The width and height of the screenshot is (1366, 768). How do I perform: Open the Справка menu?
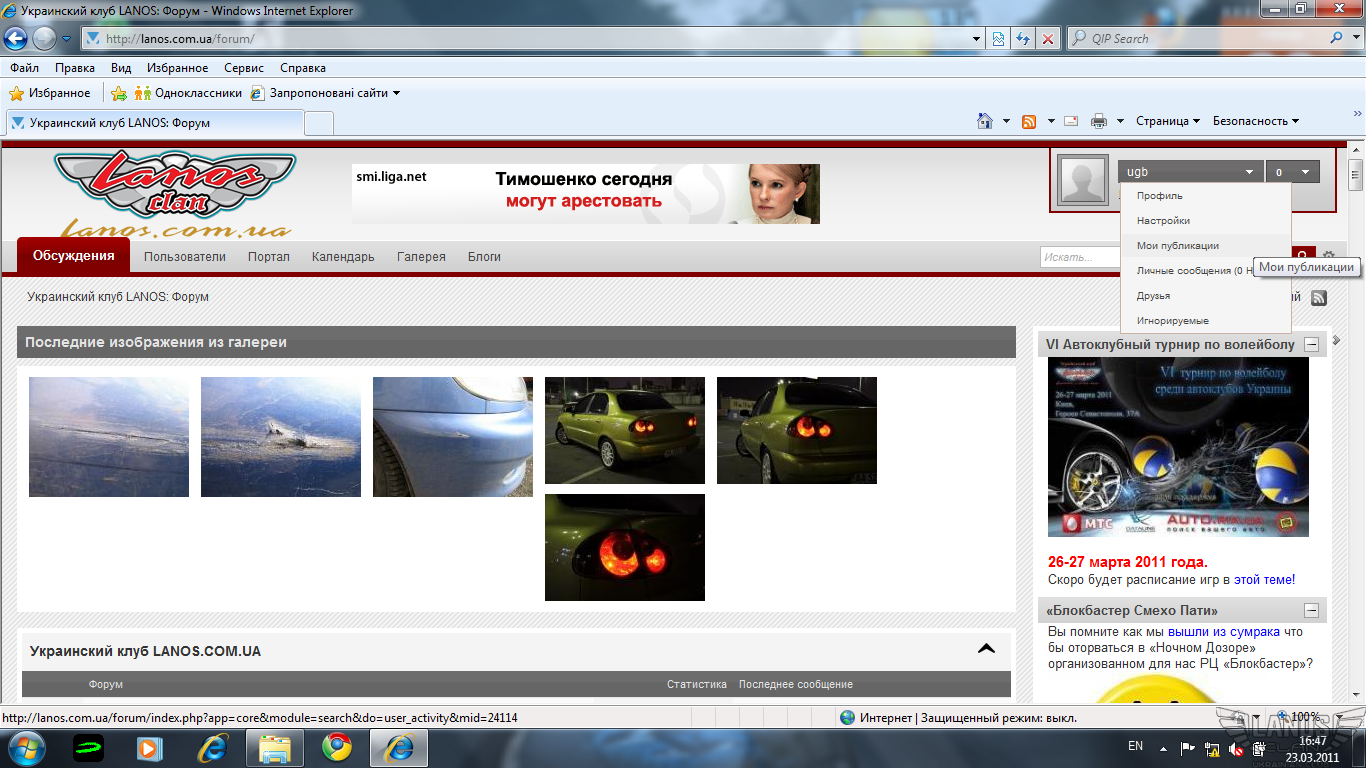pos(303,68)
